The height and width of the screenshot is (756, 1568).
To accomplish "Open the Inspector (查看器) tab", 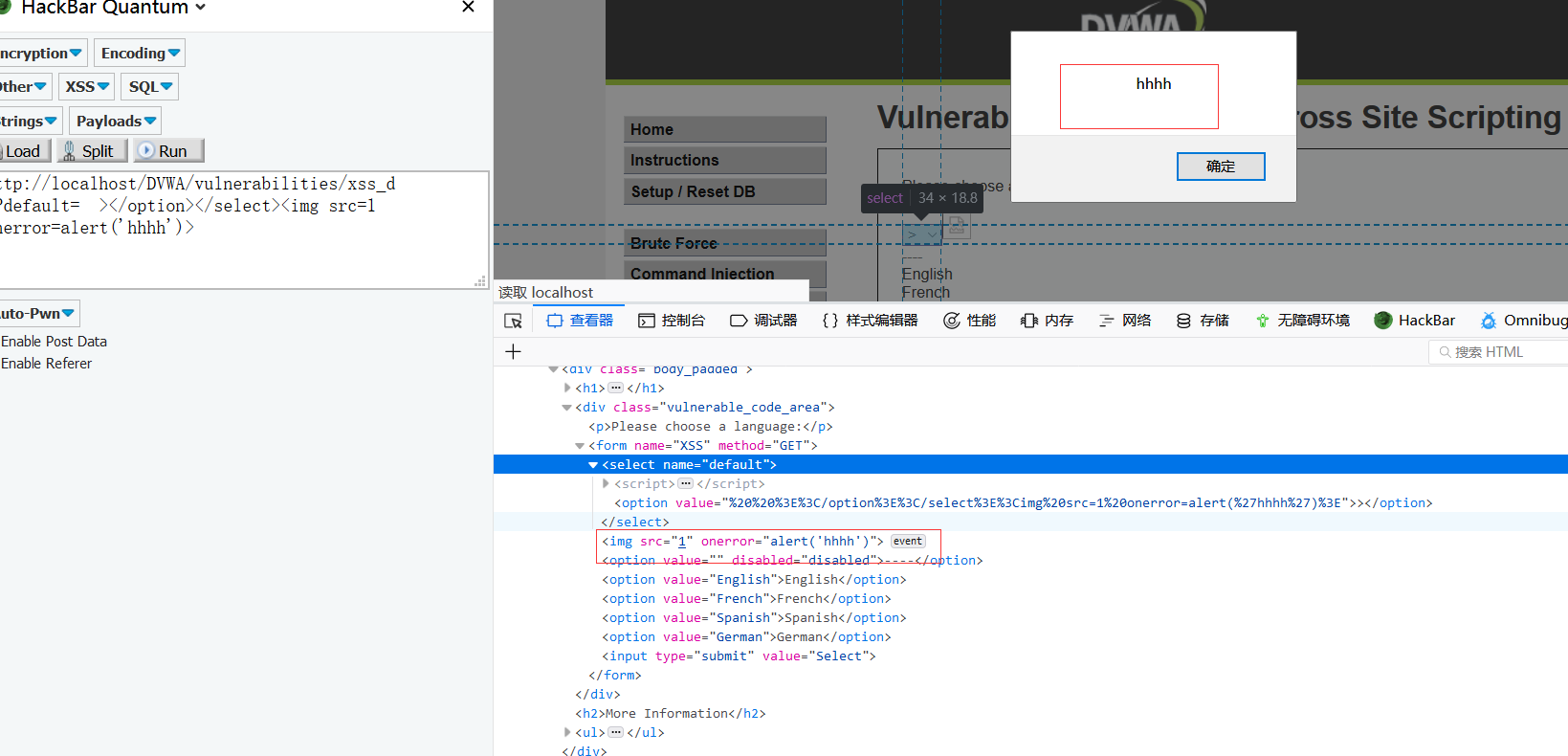I will pyautogui.click(x=580, y=321).
